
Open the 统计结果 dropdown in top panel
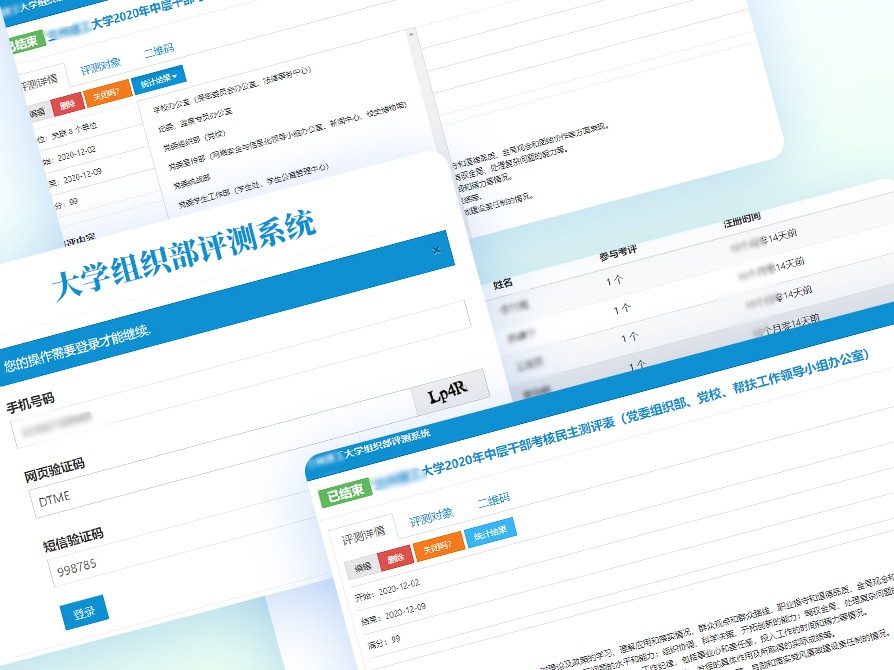(x=159, y=77)
